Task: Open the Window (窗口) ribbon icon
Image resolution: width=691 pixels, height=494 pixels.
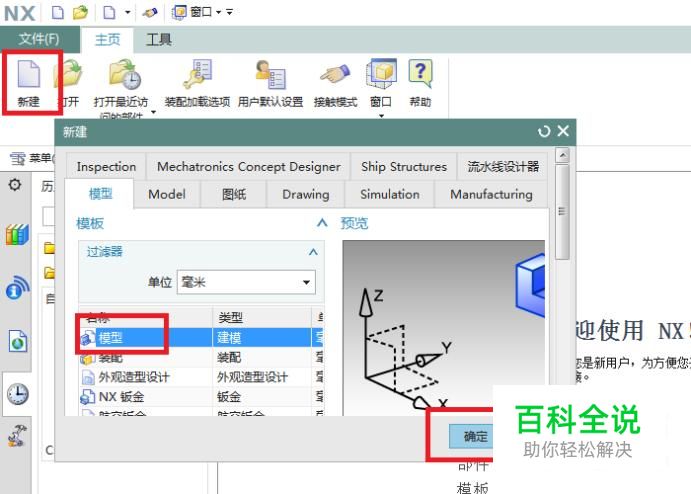Action: pyautogui.click(x=381, y=74)
